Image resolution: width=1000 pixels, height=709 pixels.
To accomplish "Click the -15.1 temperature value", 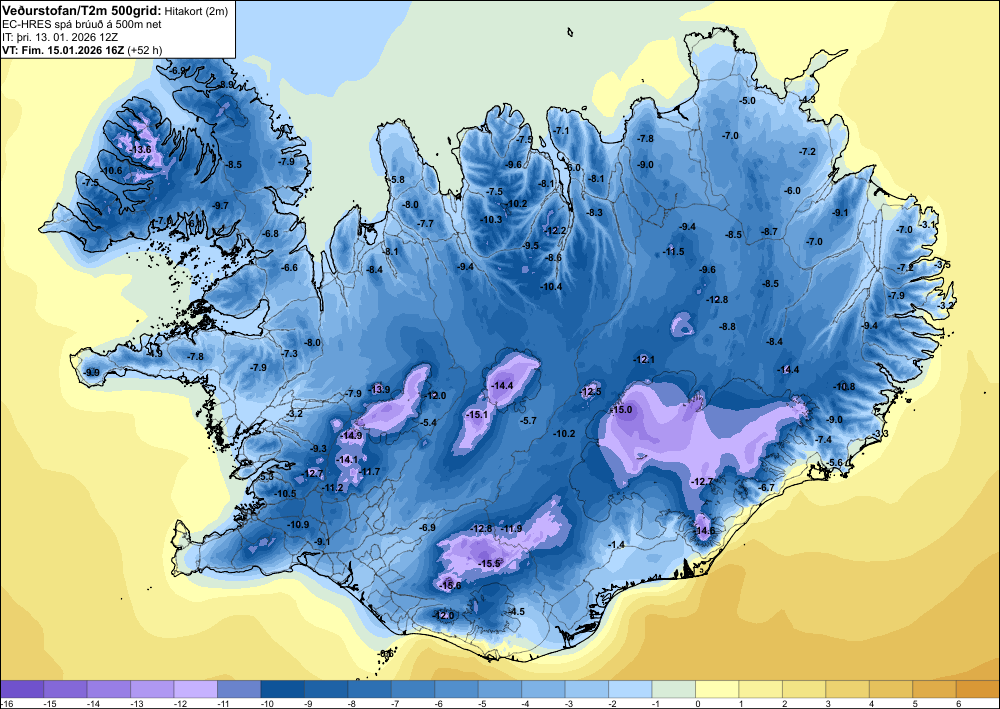I will click(477, 414).
